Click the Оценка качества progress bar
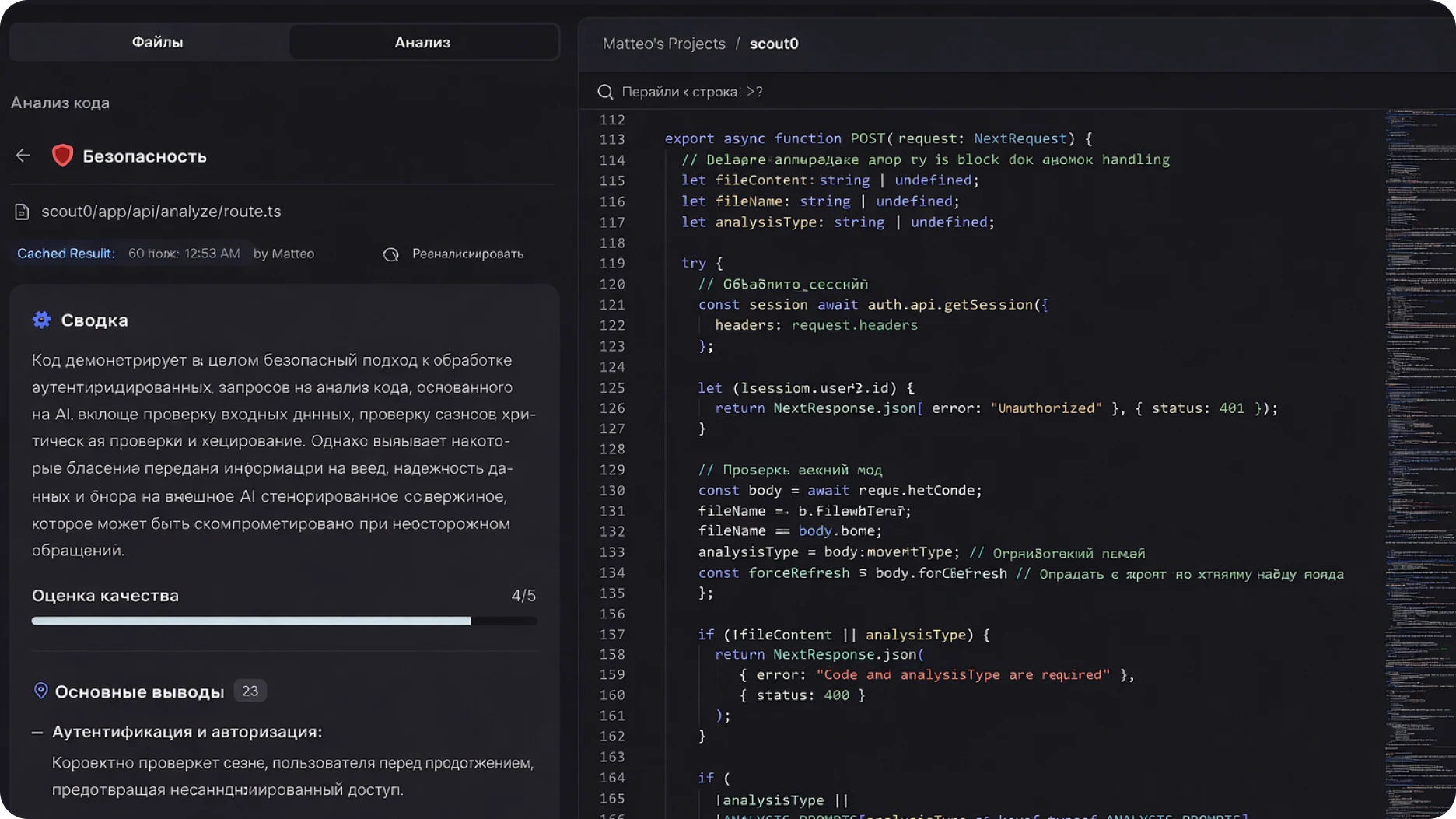 284,621
